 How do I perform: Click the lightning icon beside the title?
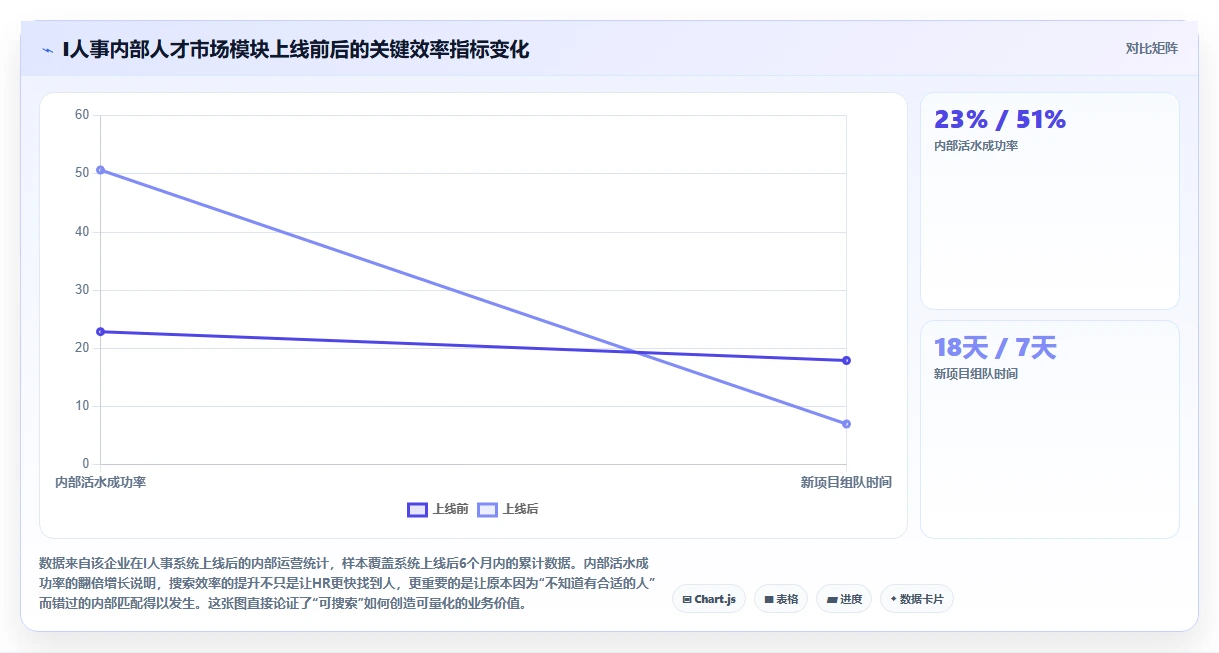[x=47, y=50]
